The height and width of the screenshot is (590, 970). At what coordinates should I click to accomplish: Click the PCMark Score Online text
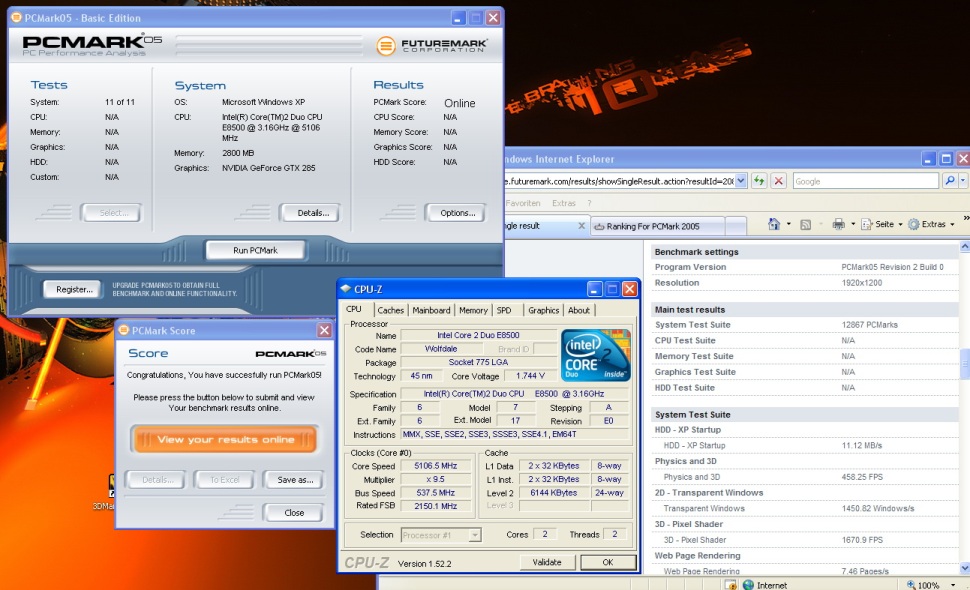coord(460,103)
